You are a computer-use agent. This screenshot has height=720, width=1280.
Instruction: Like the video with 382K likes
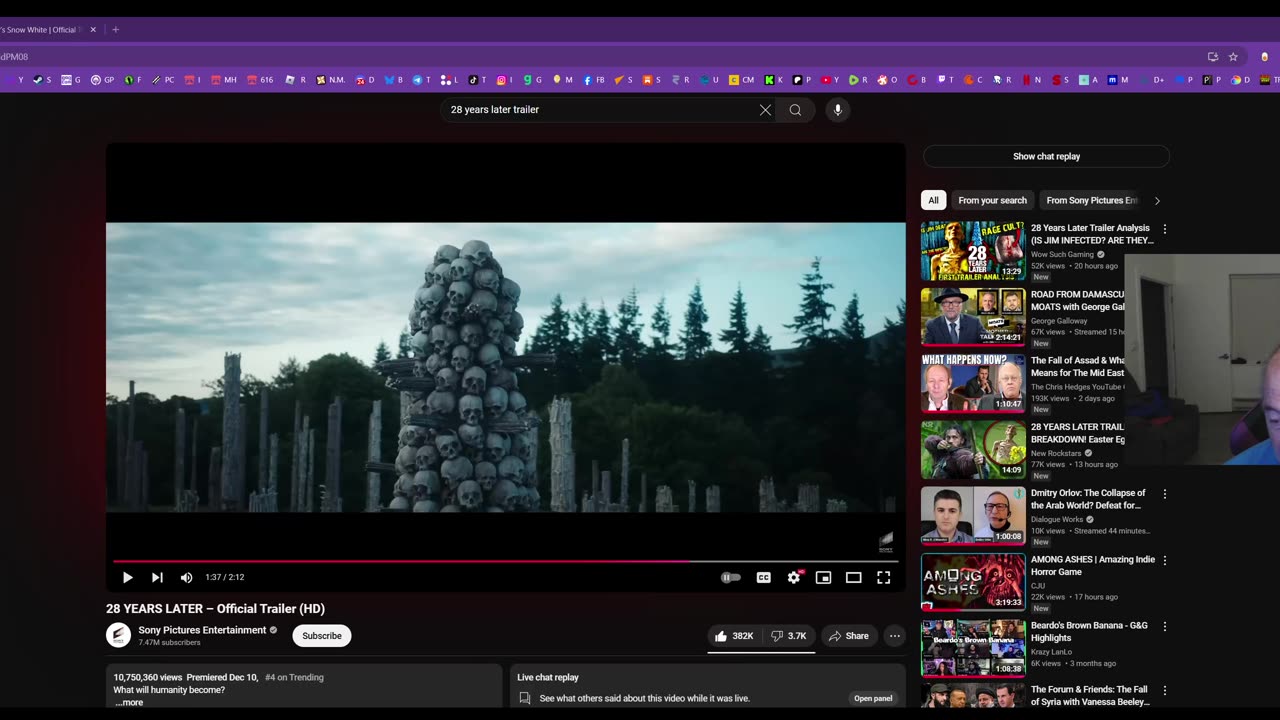click(x=733, y=636)
